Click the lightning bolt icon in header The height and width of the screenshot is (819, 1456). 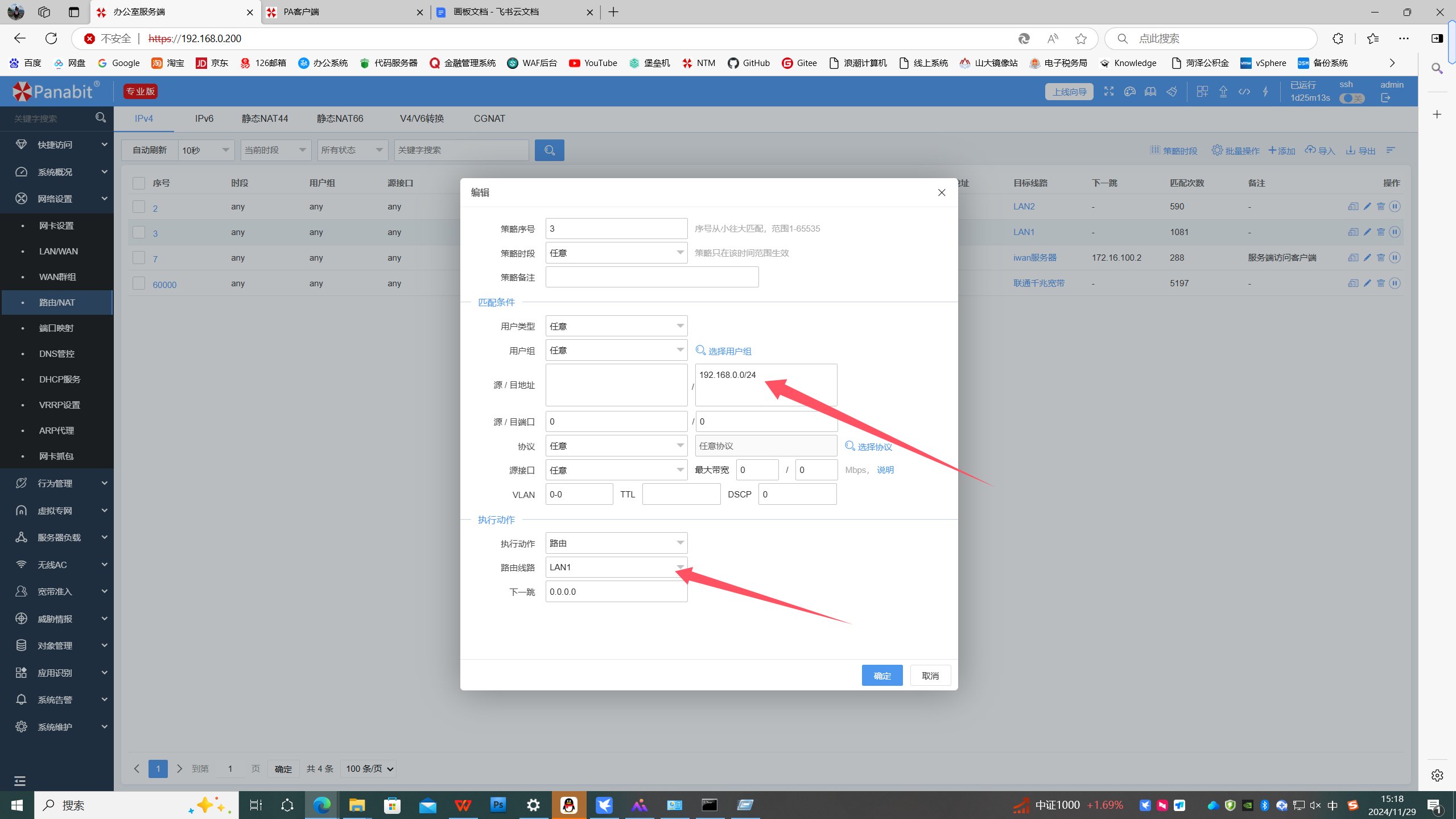point(1265,91)
